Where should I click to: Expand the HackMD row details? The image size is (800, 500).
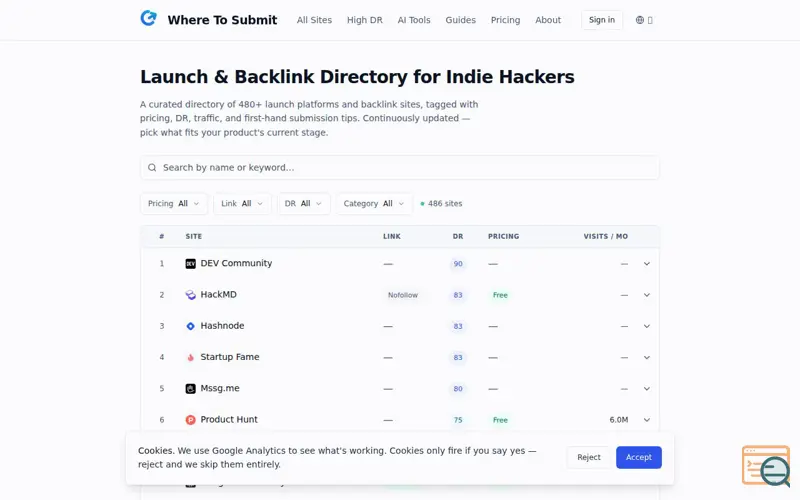(x=646, y=295)
